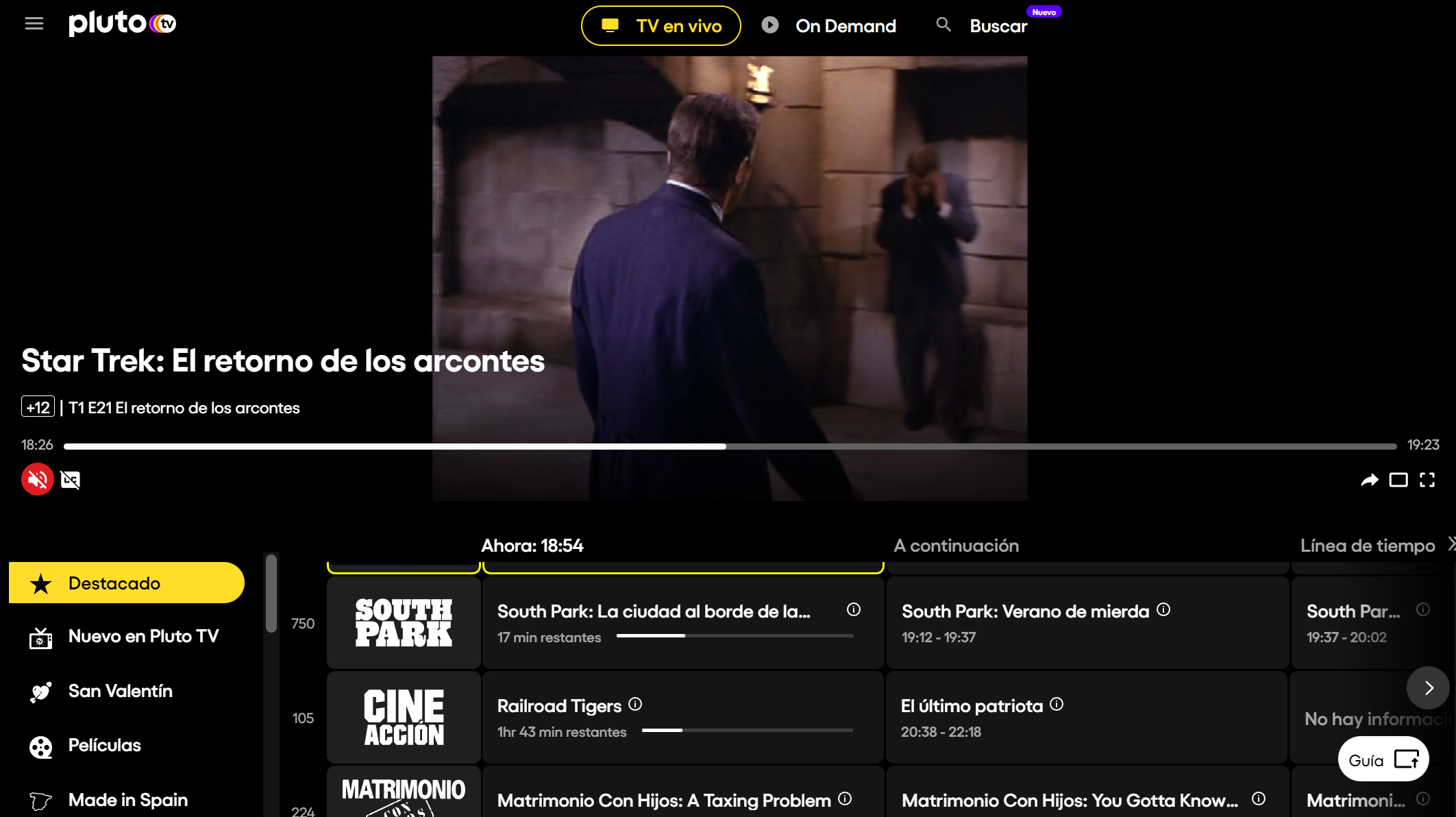Play Matrimonio Con Hijos: A Taxing Problem
This screenshot has height=817, width=1456.
[683, 792]
